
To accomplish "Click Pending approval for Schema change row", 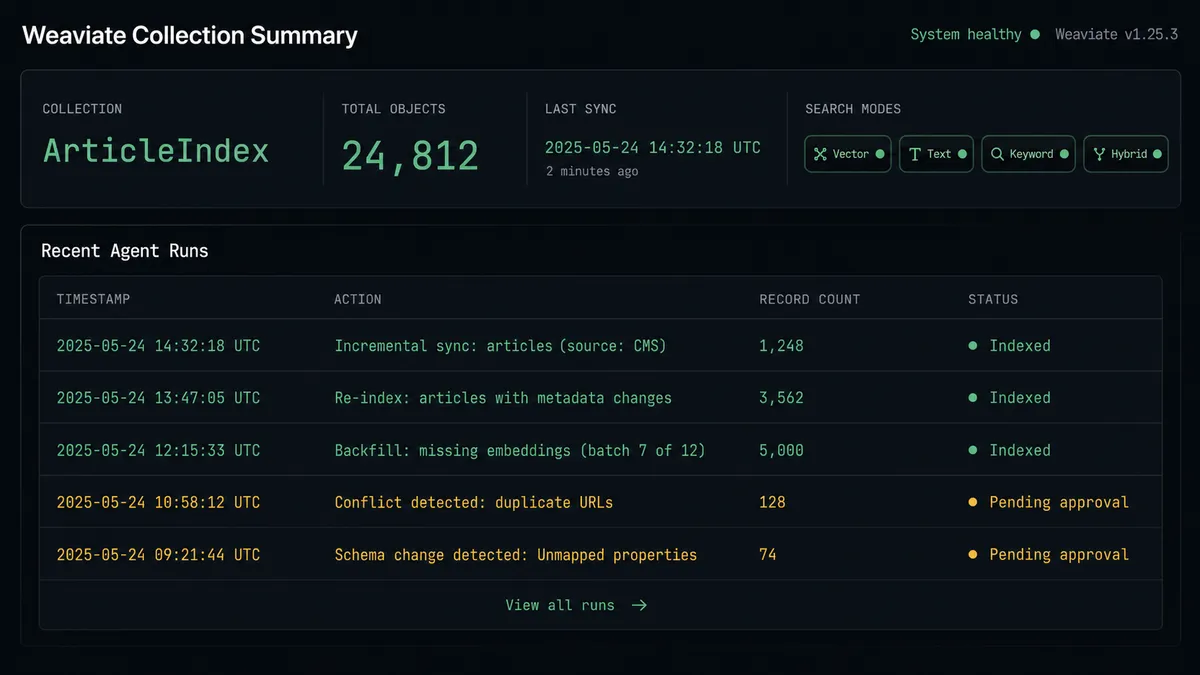I will click(1059, 554).
